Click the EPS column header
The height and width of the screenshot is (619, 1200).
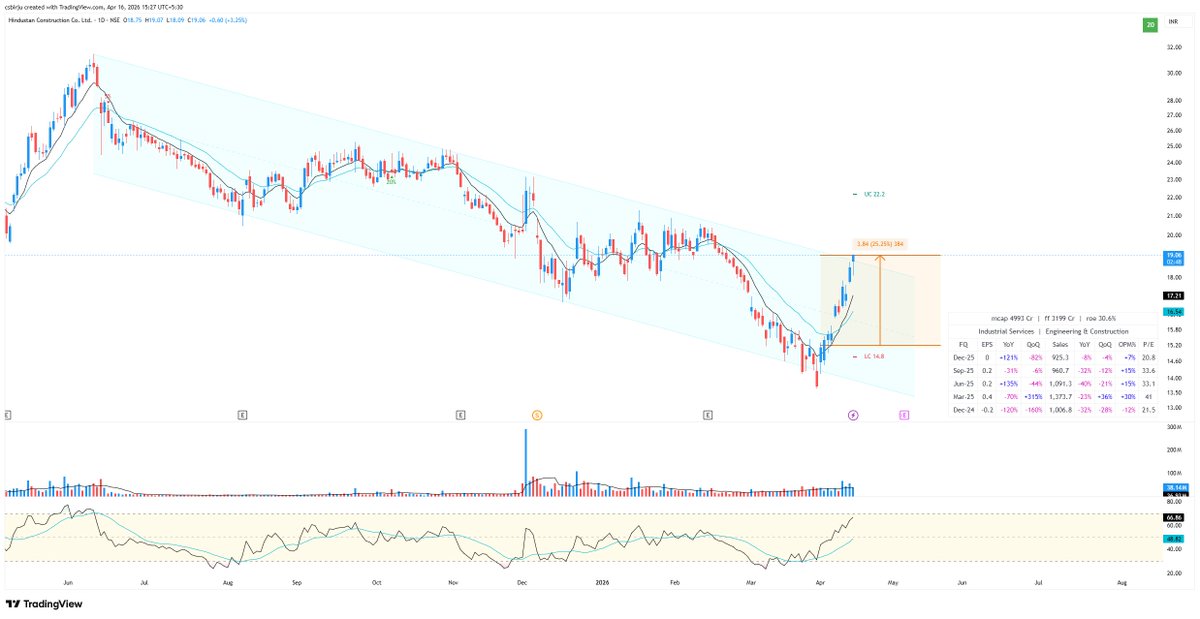pos(987,343)
